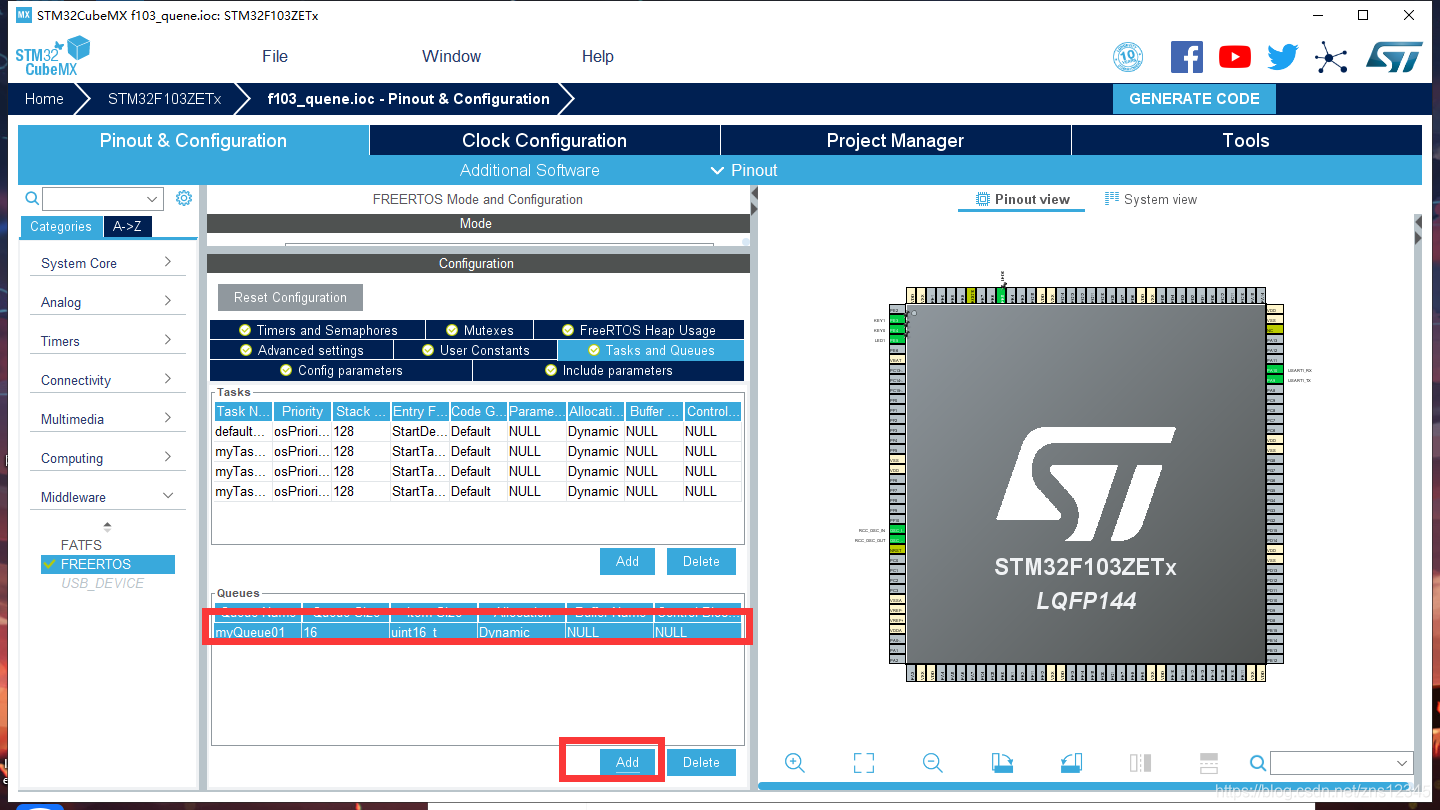The image size is (1440, 810).
Task: Open the Window menu
Action: click(451, 56)
